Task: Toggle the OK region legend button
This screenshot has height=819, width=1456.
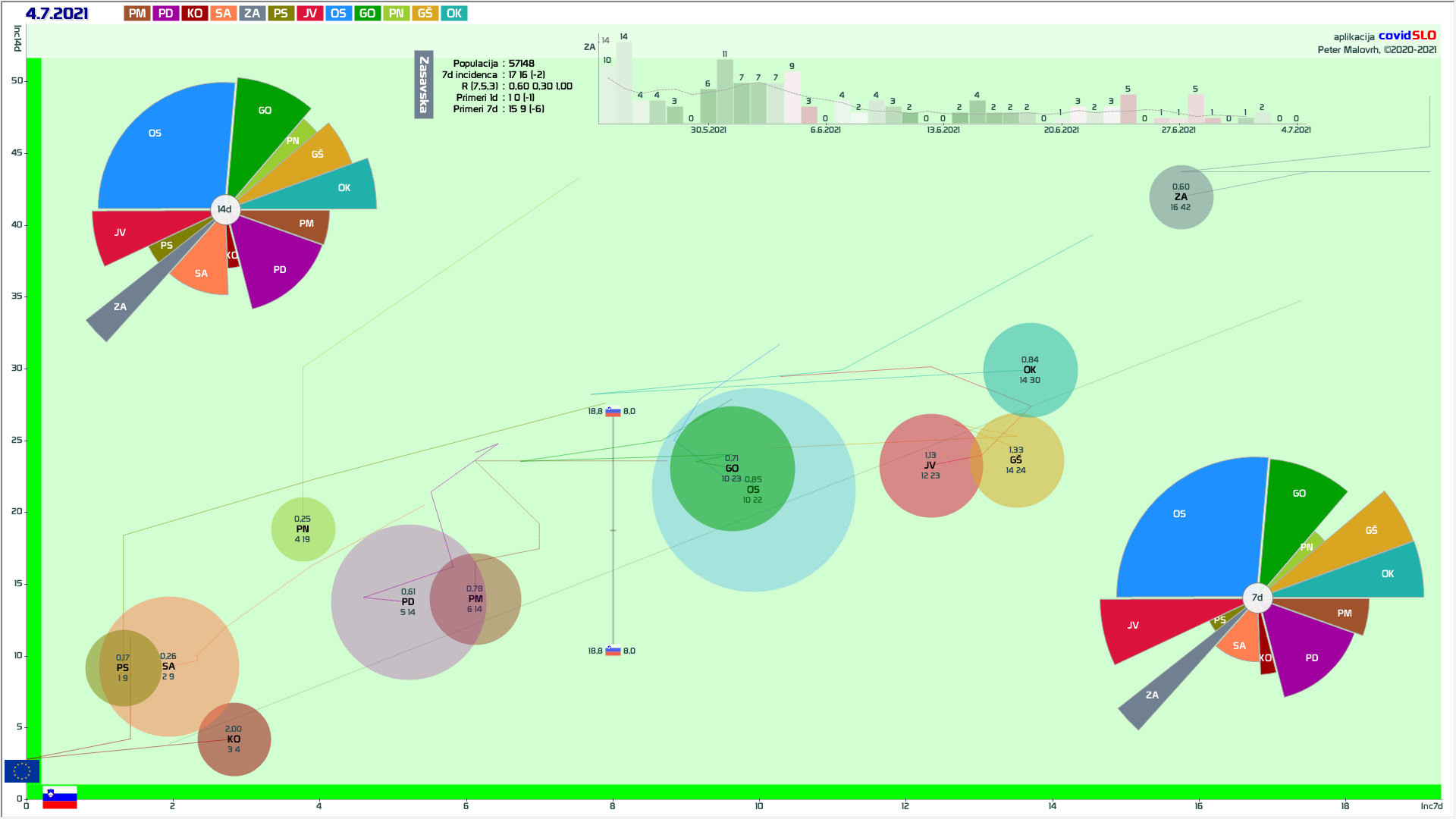Action: [453, 13]
